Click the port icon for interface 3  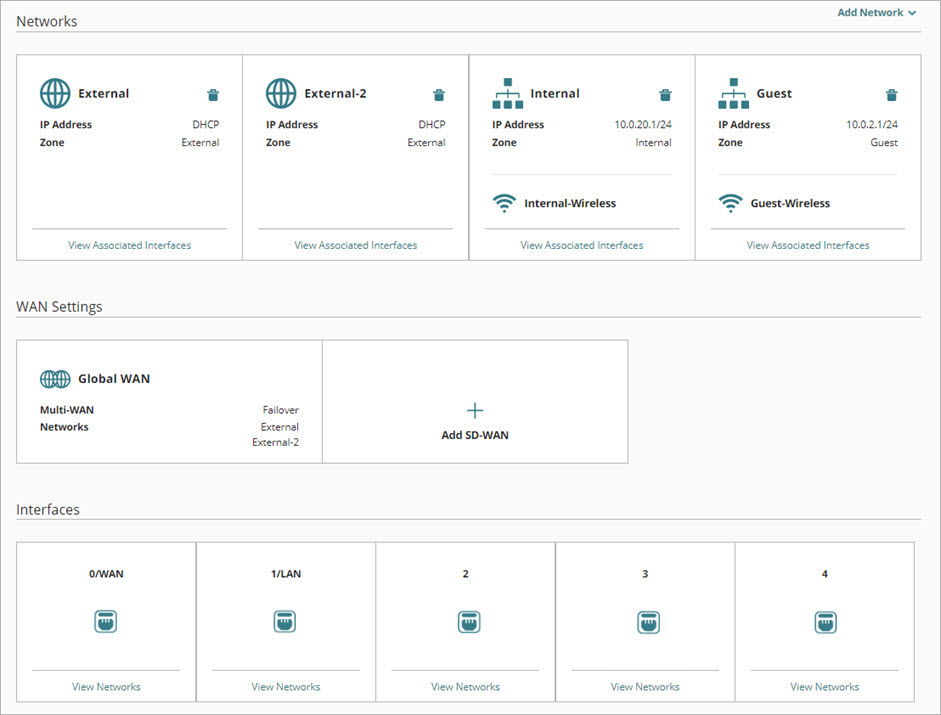click(x=645, y=621)
